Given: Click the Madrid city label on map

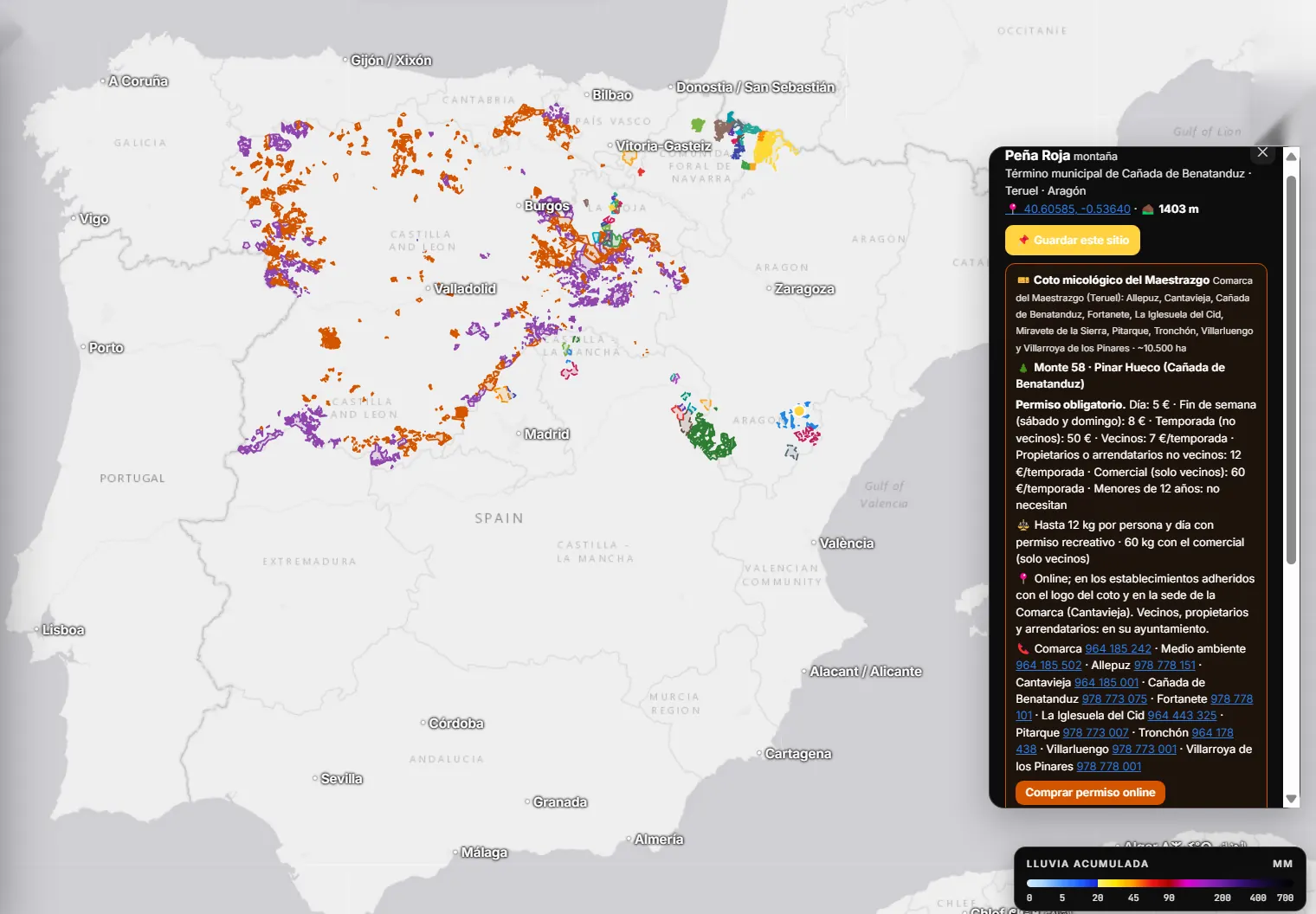Looking at the screenshot, I should (546, 434).
